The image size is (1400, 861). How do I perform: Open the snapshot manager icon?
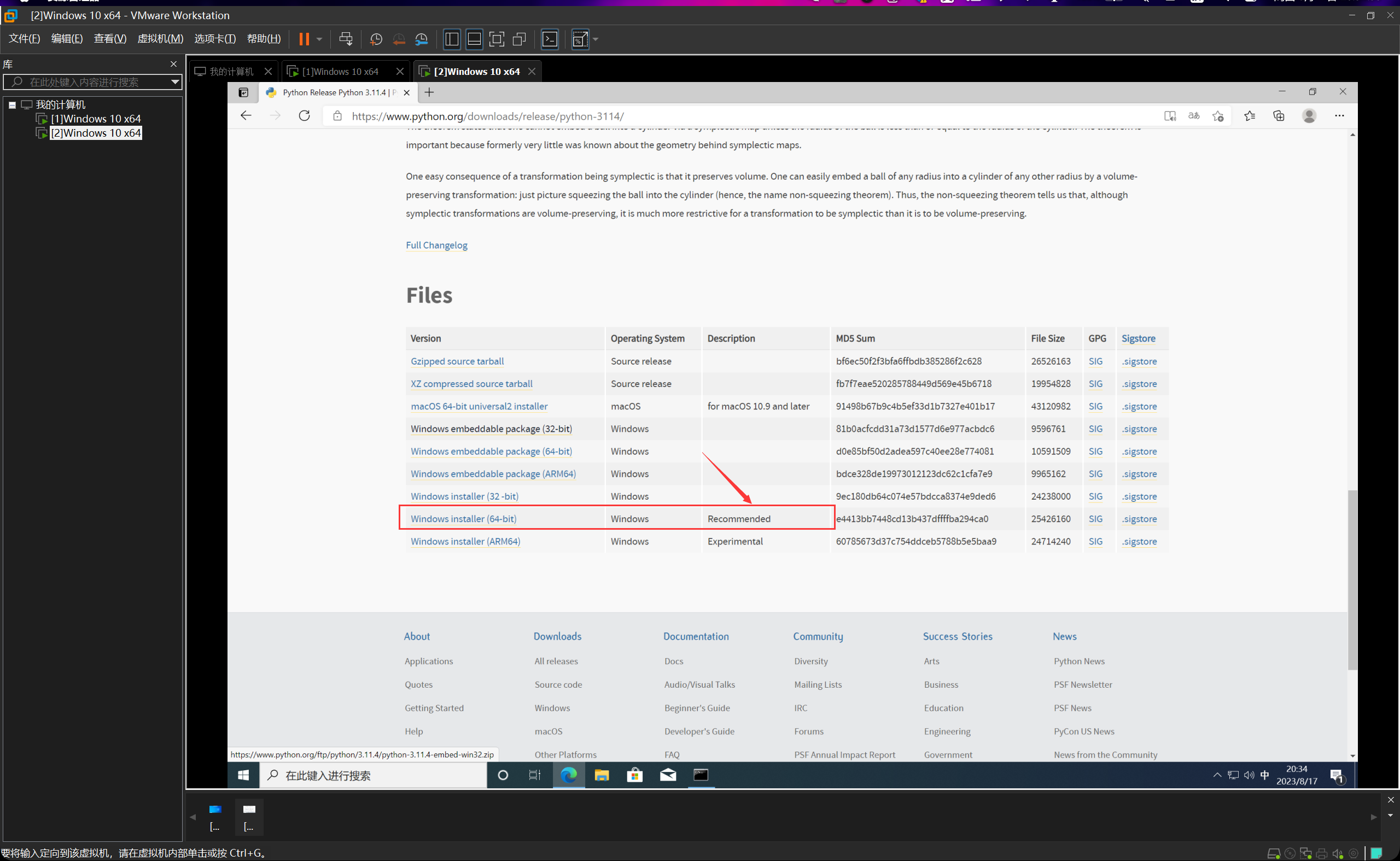click(x=422, y=39)
